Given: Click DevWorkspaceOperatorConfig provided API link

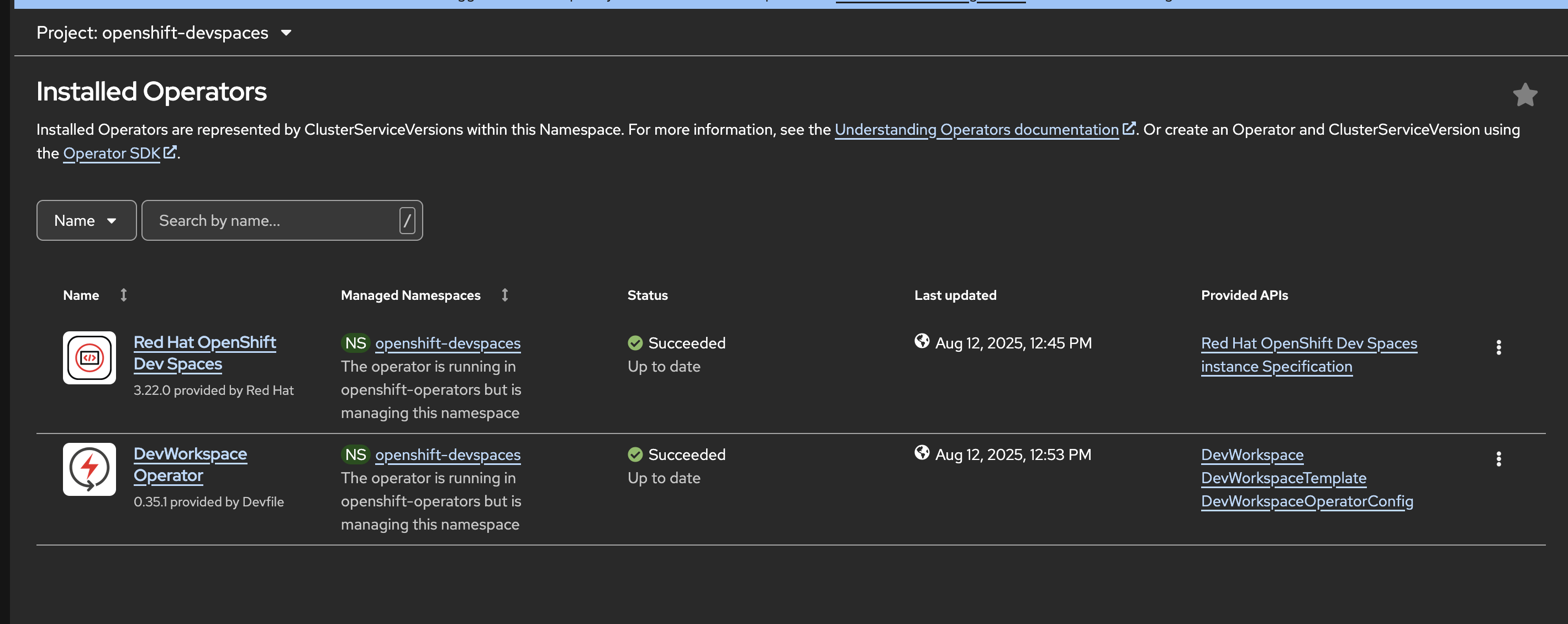Looking at the screenshot, I should coord(1306,501).
